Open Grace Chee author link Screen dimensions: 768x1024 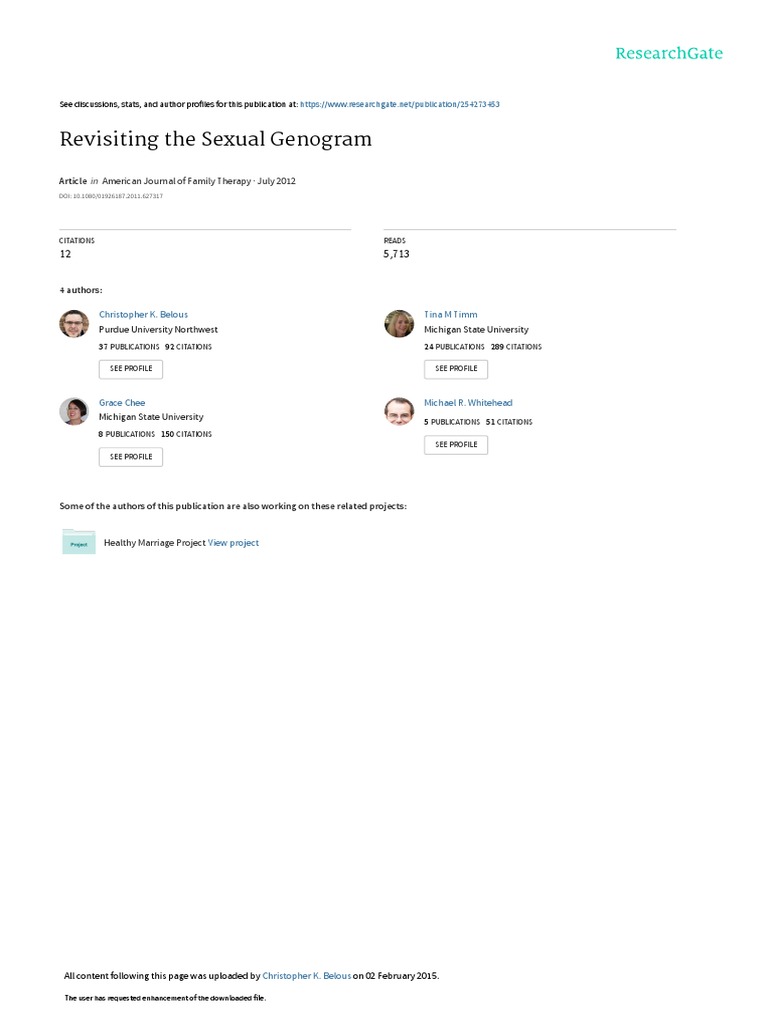click(122, 402)
